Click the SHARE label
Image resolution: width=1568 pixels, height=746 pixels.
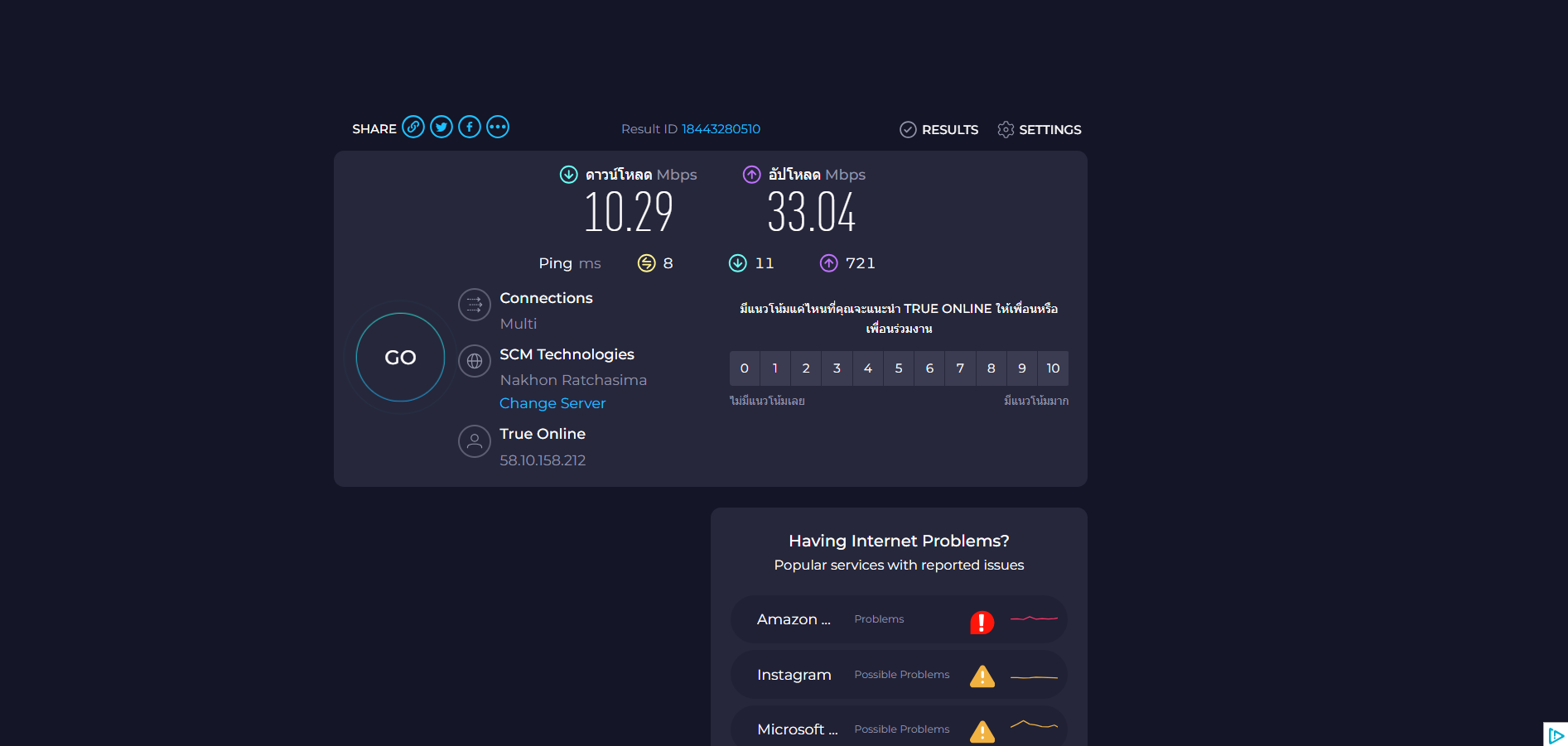pyautogui.click(x=374, y=129)
